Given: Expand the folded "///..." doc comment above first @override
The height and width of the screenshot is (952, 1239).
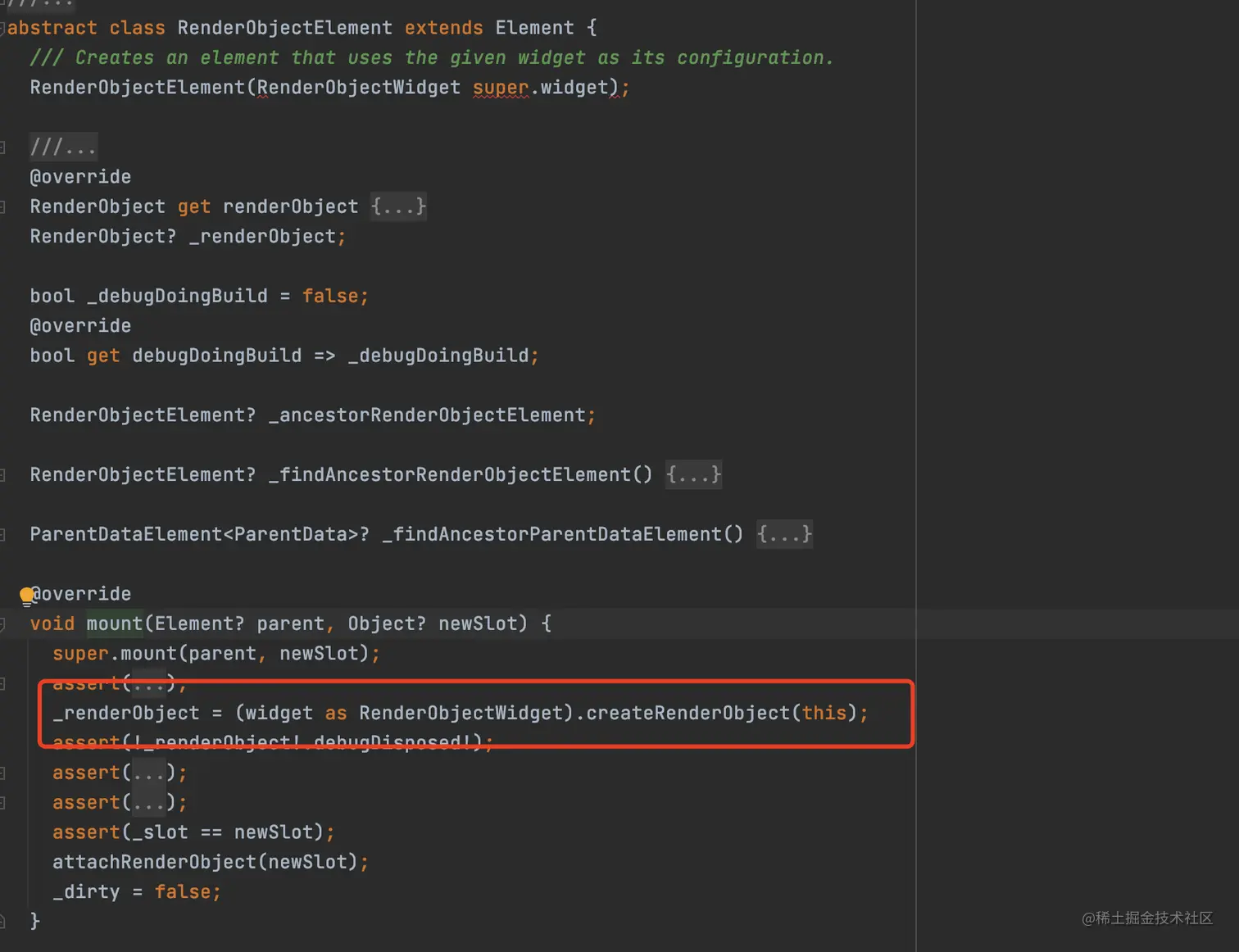Looking at the screenshot, I should coord(63,147).
